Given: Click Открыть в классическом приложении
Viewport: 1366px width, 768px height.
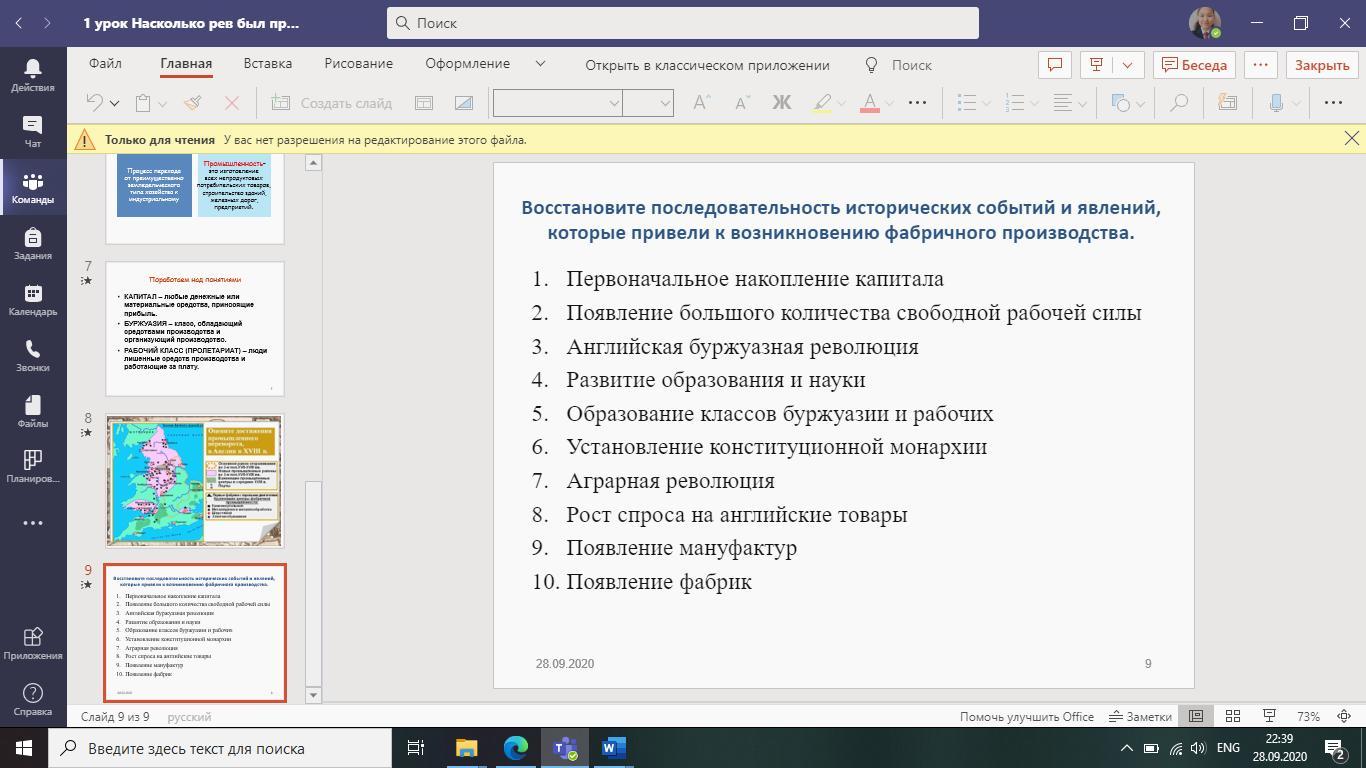Looking at the screenshot, I should point(707,65).
